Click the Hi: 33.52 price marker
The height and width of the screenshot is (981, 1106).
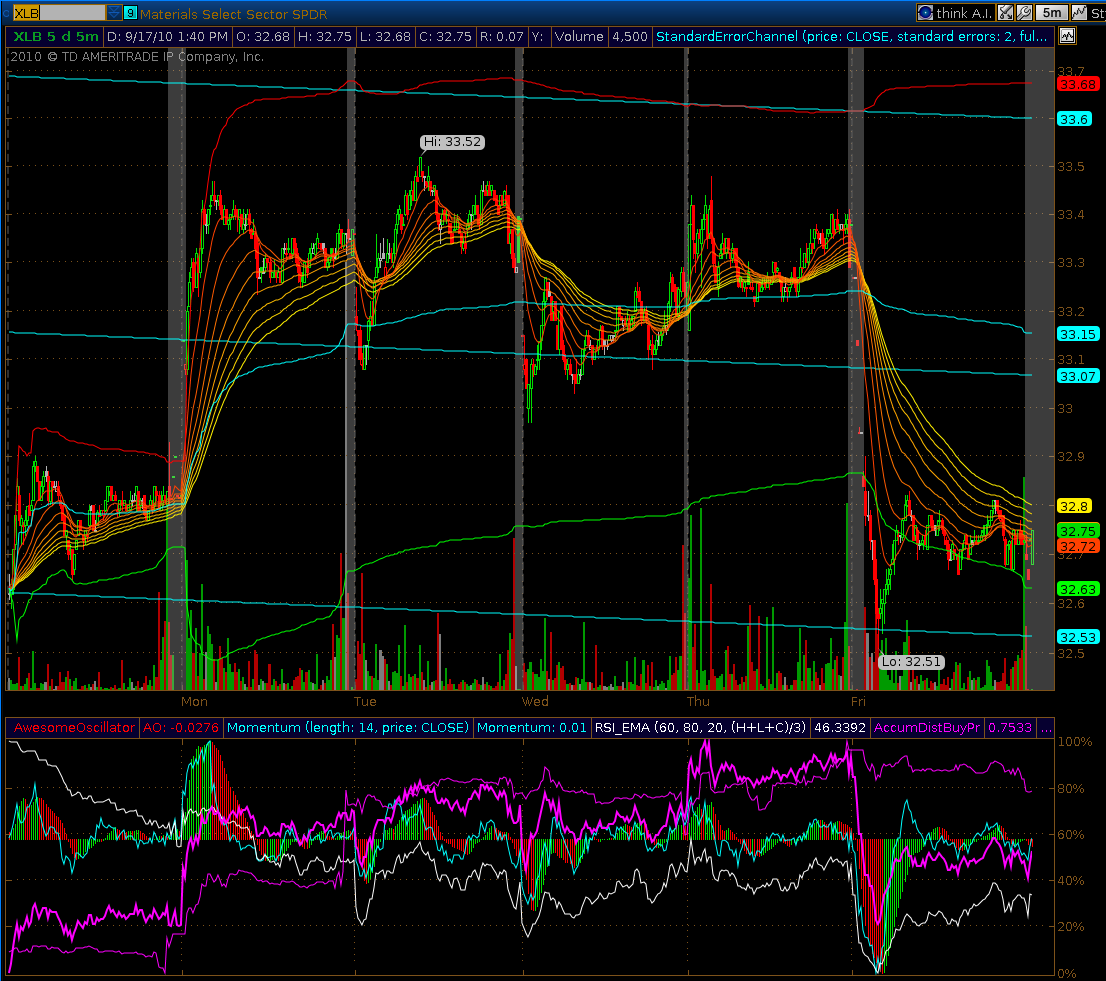coord(452,142)
